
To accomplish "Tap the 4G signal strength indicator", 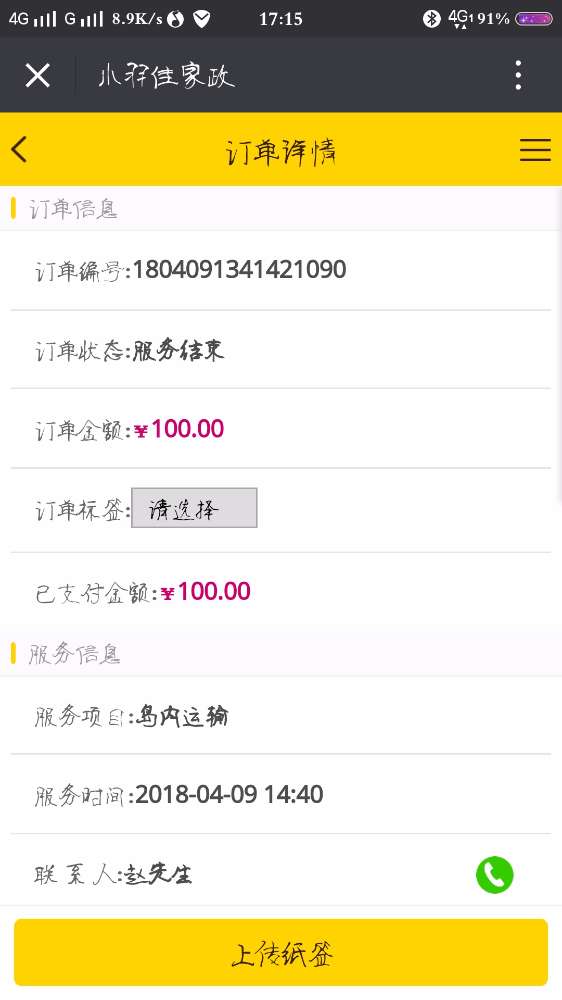I will (x=32, y=18).
